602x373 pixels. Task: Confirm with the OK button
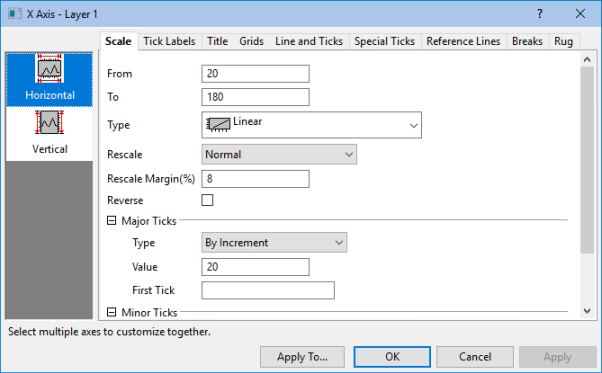click(x=392, y=357)
